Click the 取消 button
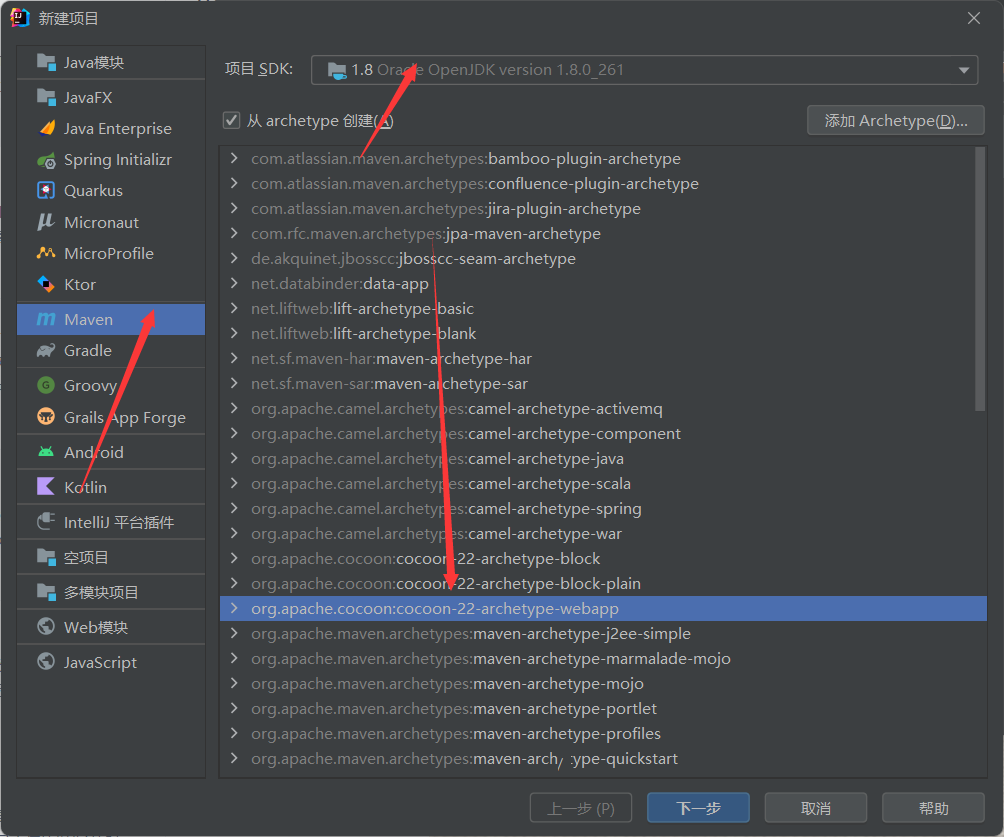Viewport: 1004px width, 837px height. click(x=816, y=808)
